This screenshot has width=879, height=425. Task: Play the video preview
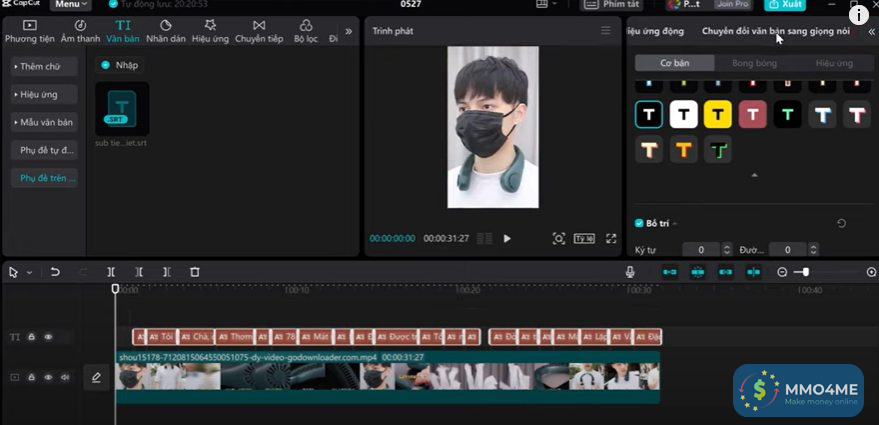(x=507, y=239)
